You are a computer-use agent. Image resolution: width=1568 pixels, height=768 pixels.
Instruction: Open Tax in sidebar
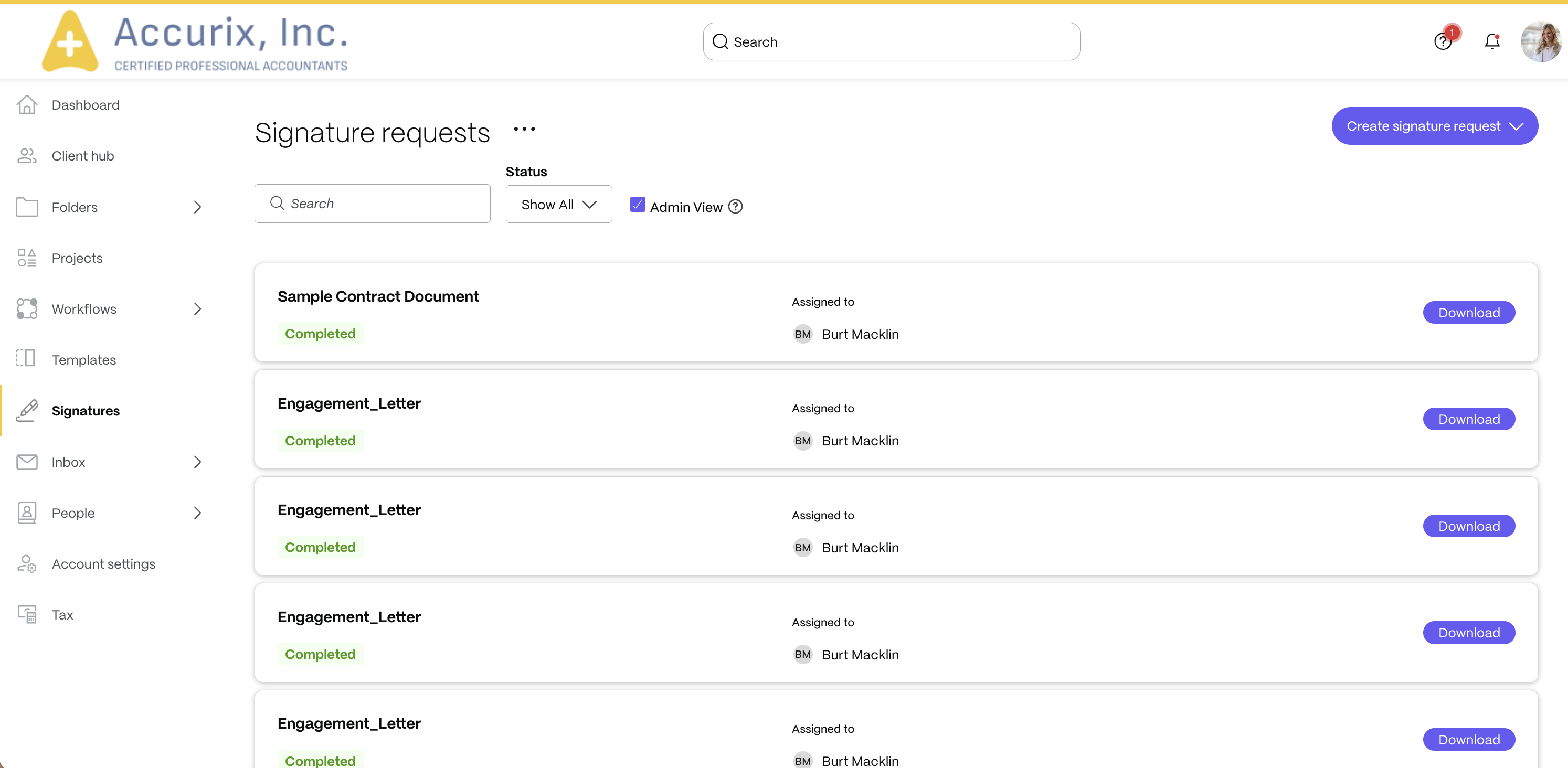pyautogui.click(x=62, y=615)
